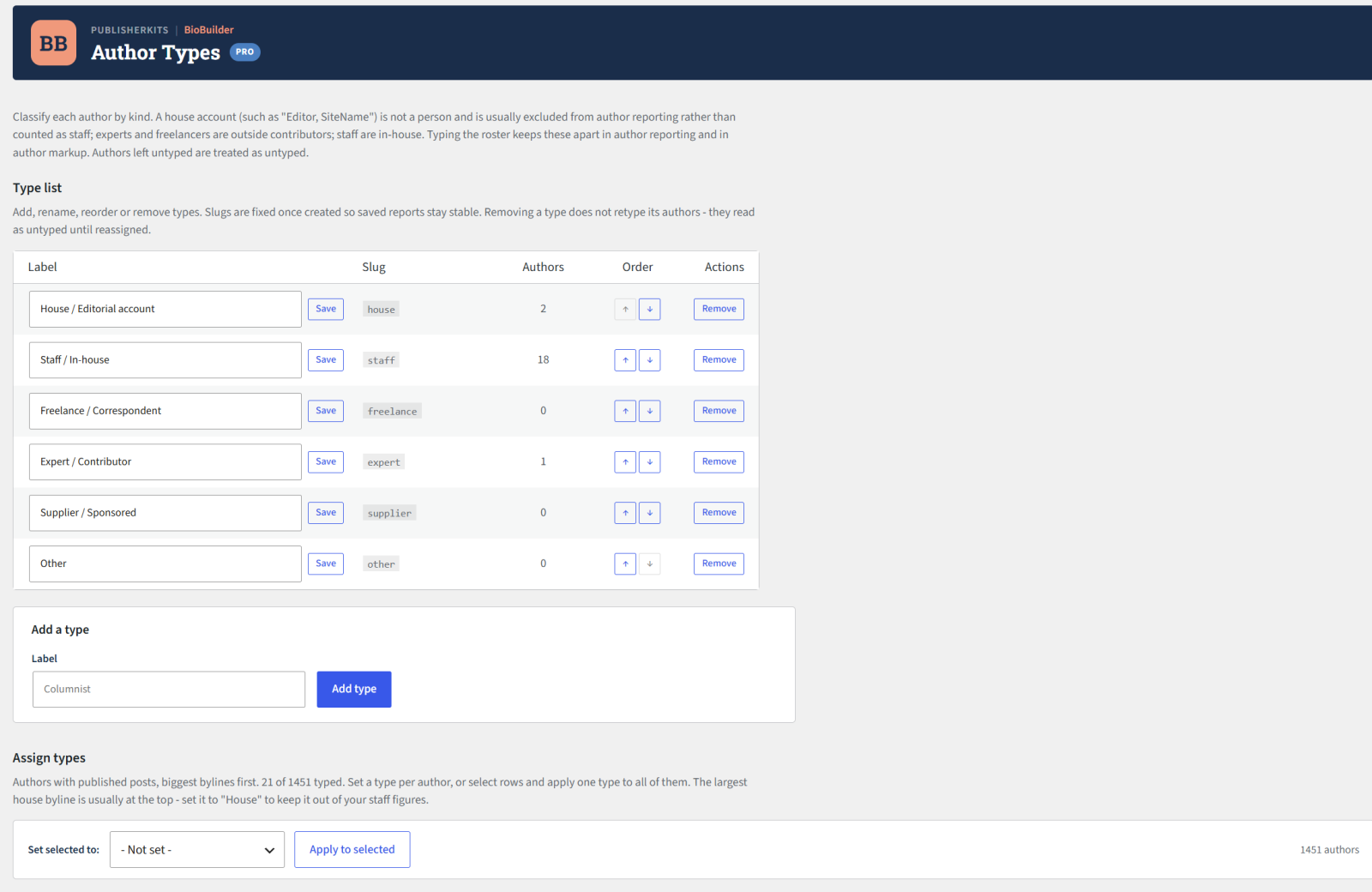The height and width of the screenshot is (892, 1372).
Task: Click Apply to selected button
Action: [352, 849]
